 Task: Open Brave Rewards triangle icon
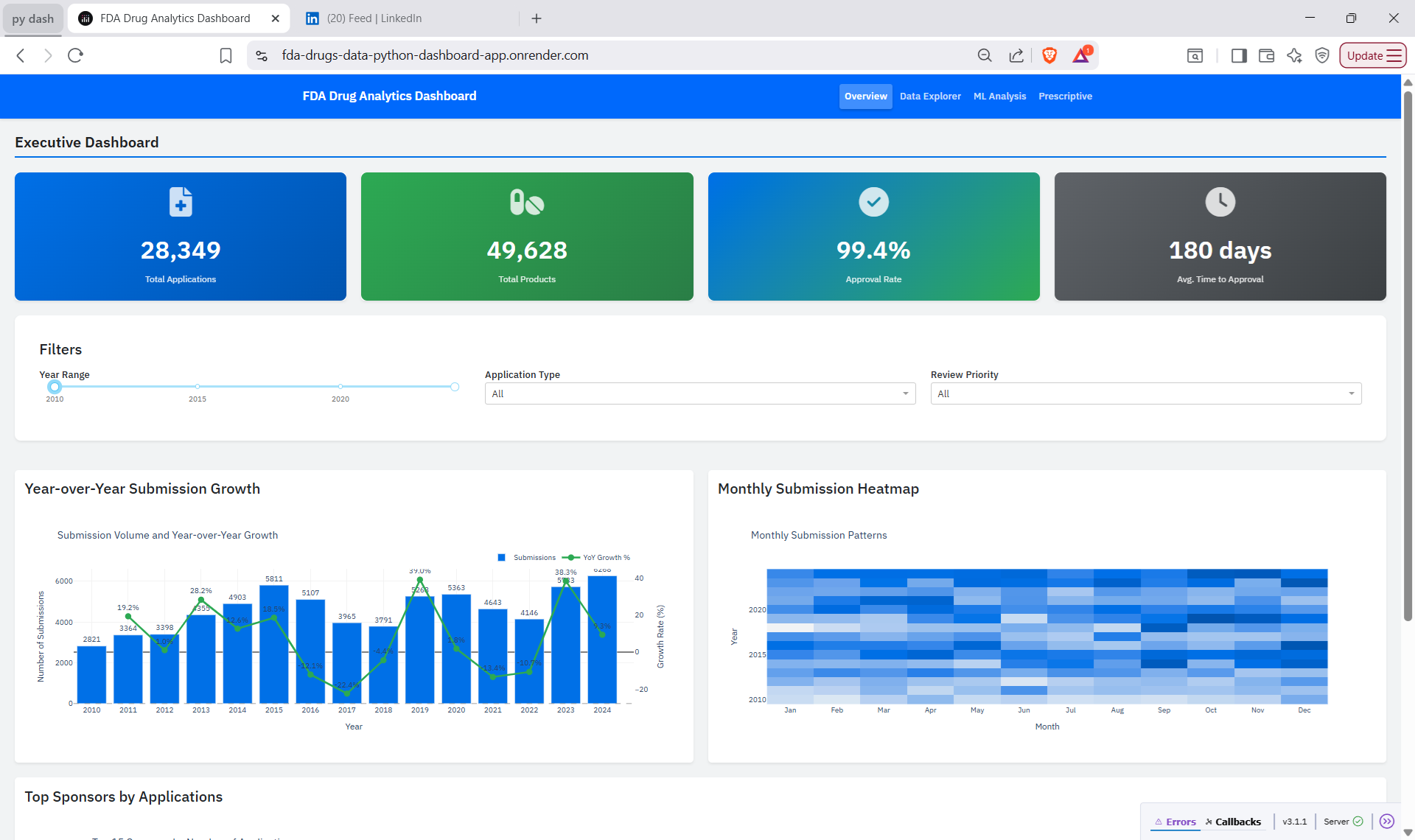tap(1081, 55)
